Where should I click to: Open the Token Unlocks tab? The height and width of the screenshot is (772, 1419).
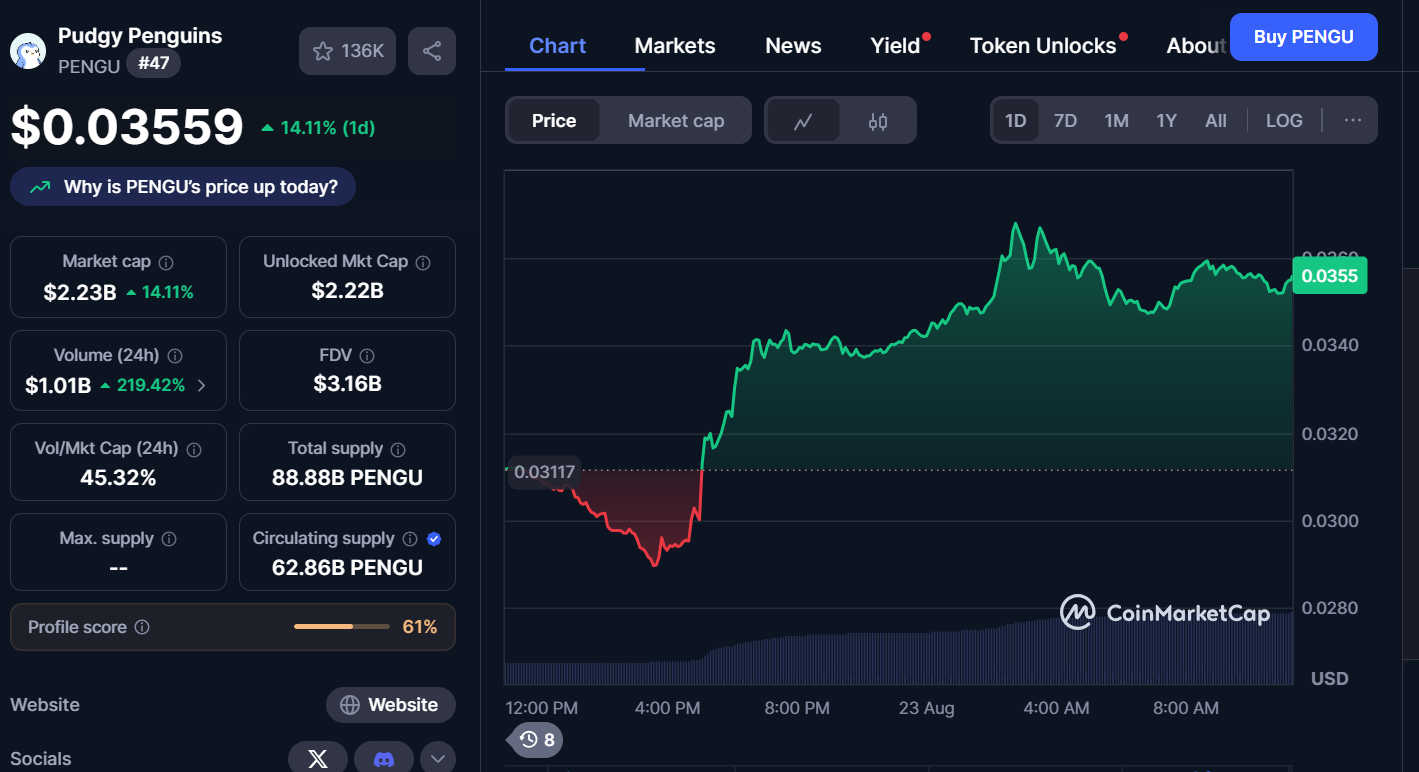[x=1043, y=46]
